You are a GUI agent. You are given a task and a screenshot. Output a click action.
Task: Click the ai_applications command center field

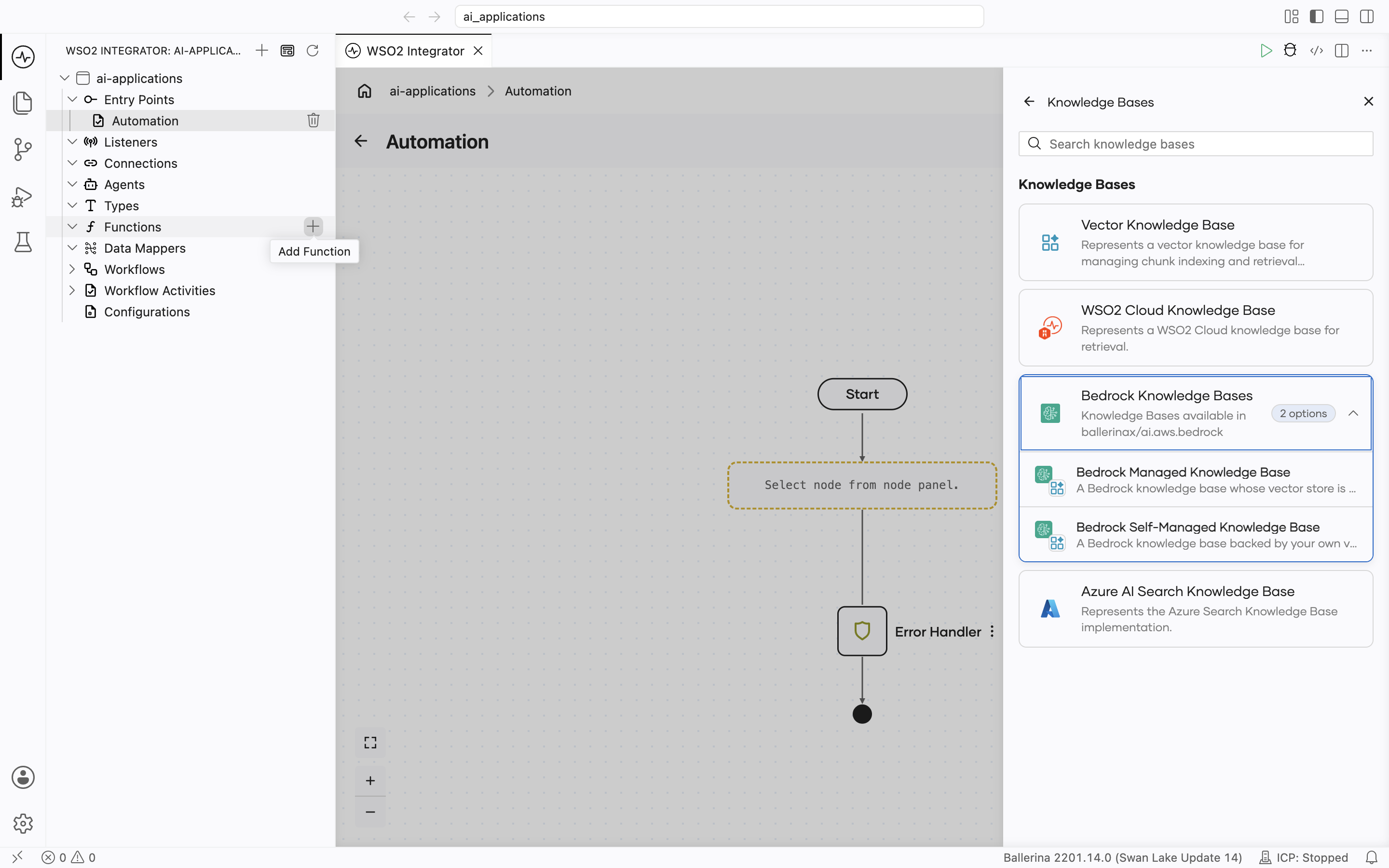pos(719,17)
